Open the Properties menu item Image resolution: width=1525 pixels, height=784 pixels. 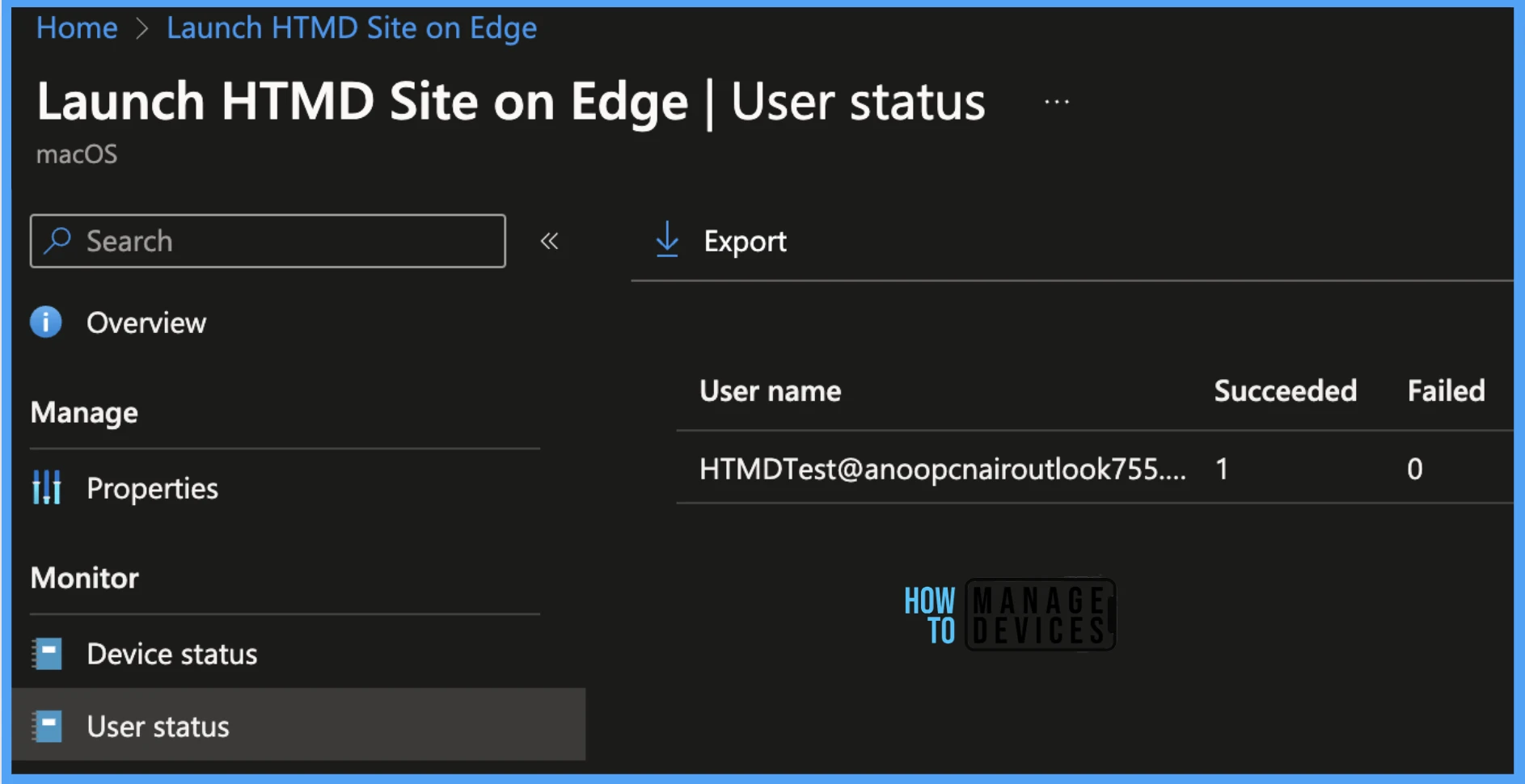pos(152,488)
